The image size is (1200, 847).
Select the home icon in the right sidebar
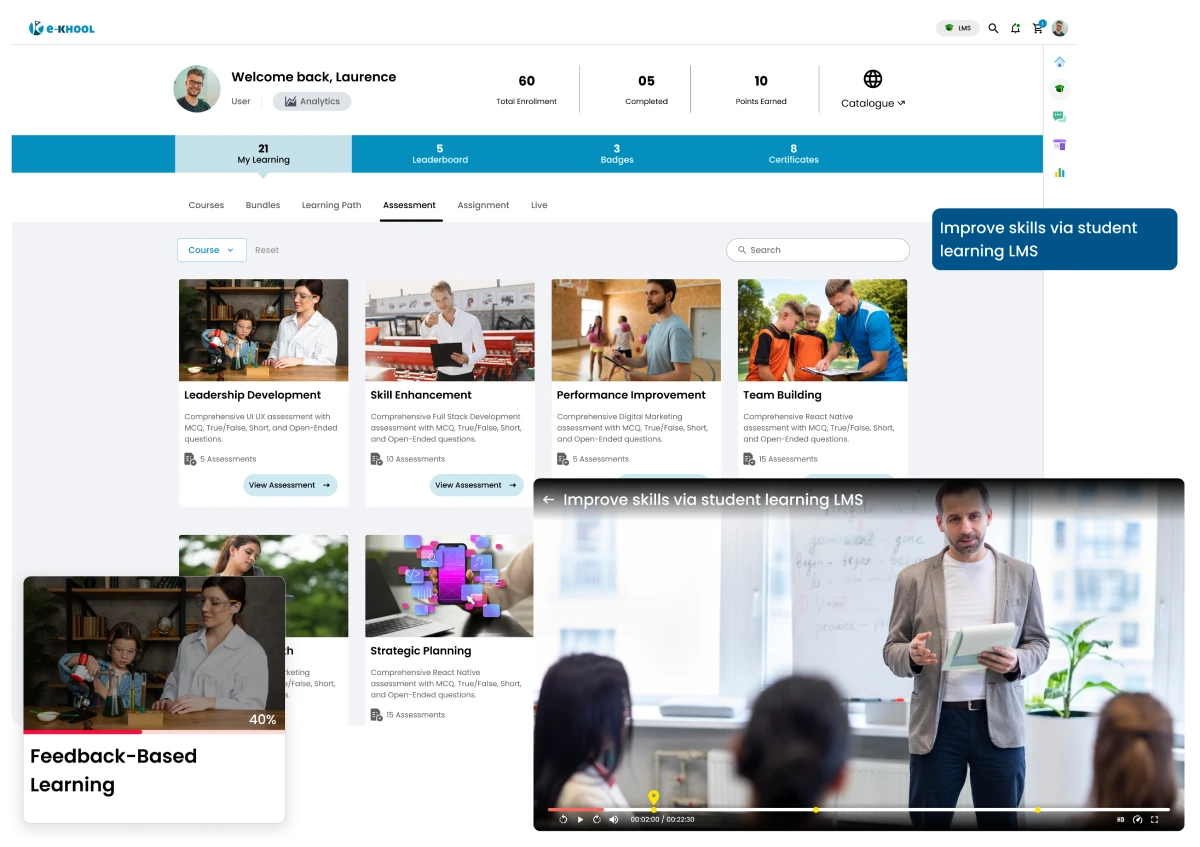[x=1060, y=61]
